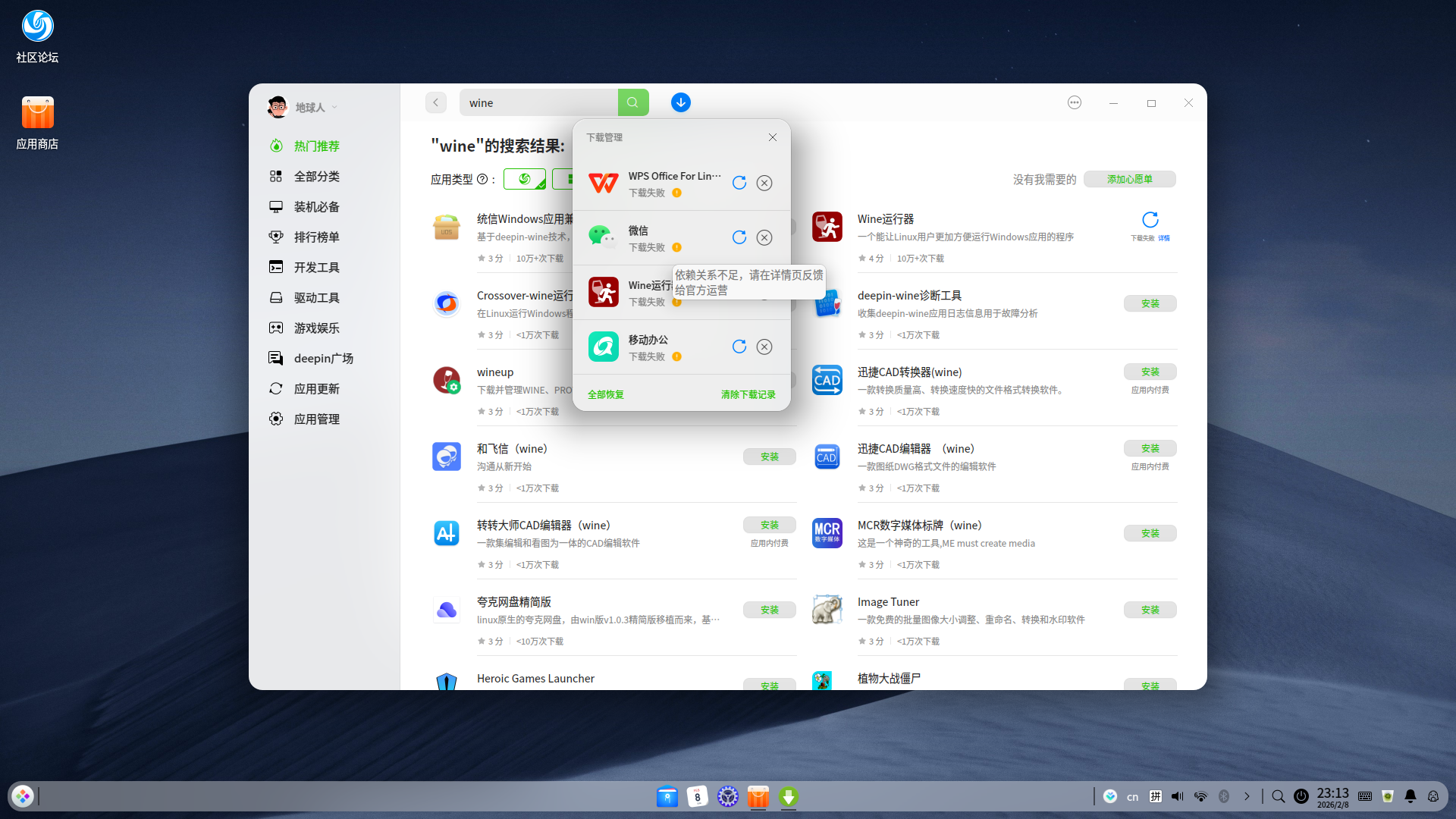The image size is (1456, 819).
Task: Retry the 移动办公 failed download
Action: pos(739,347)
